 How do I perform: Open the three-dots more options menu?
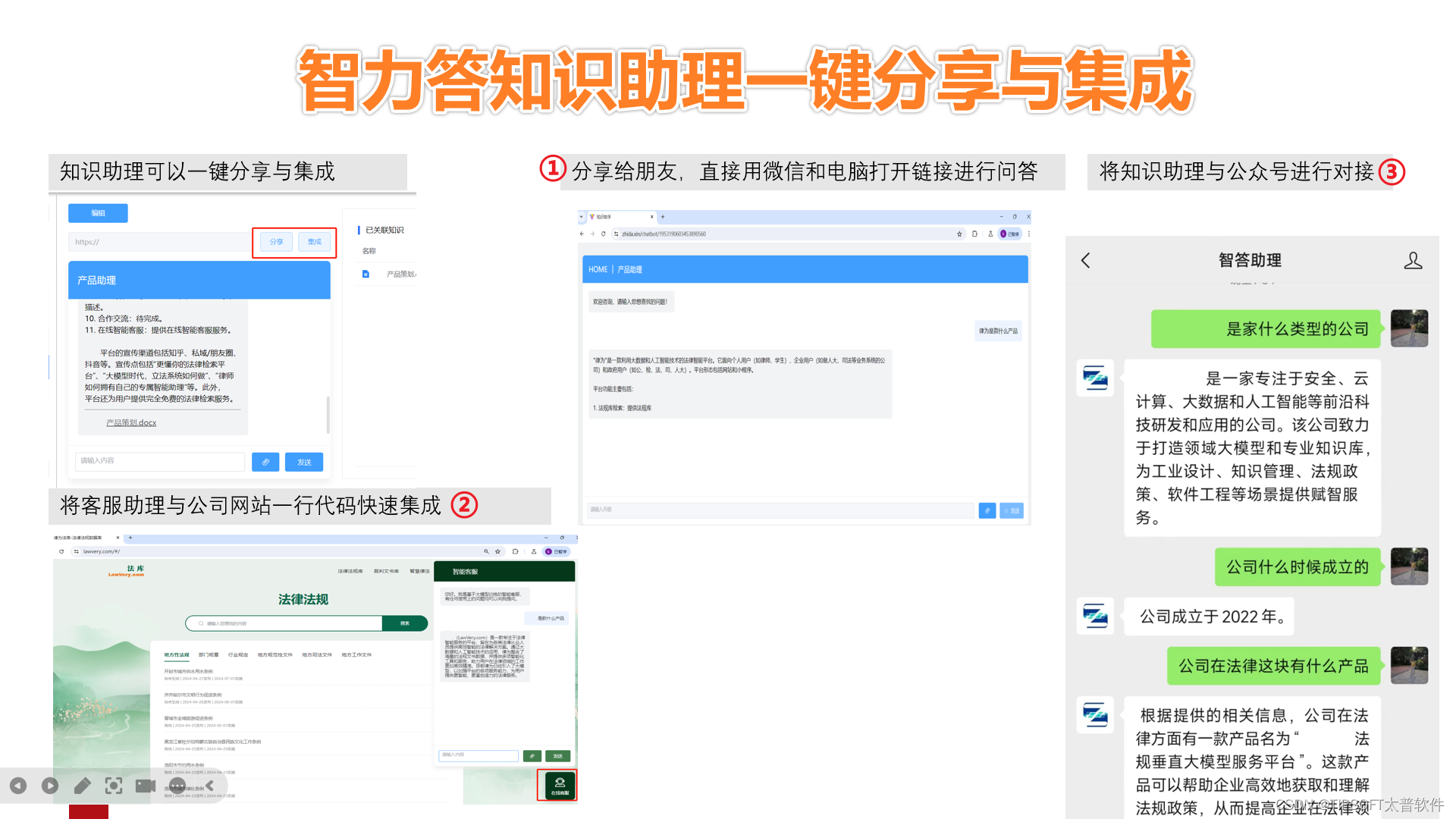coord(177,786)
